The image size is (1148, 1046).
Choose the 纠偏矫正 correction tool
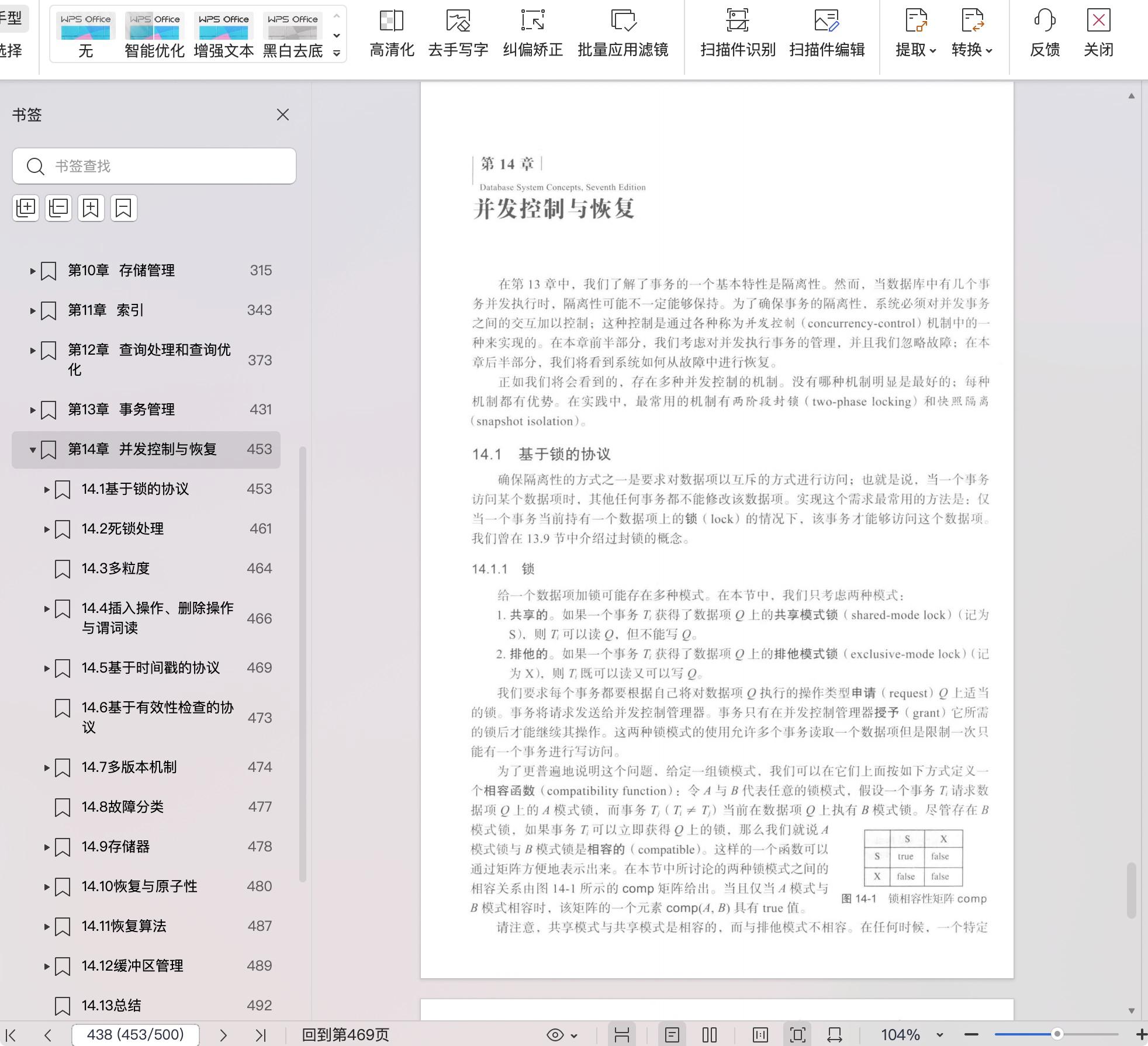pos(532,34)
